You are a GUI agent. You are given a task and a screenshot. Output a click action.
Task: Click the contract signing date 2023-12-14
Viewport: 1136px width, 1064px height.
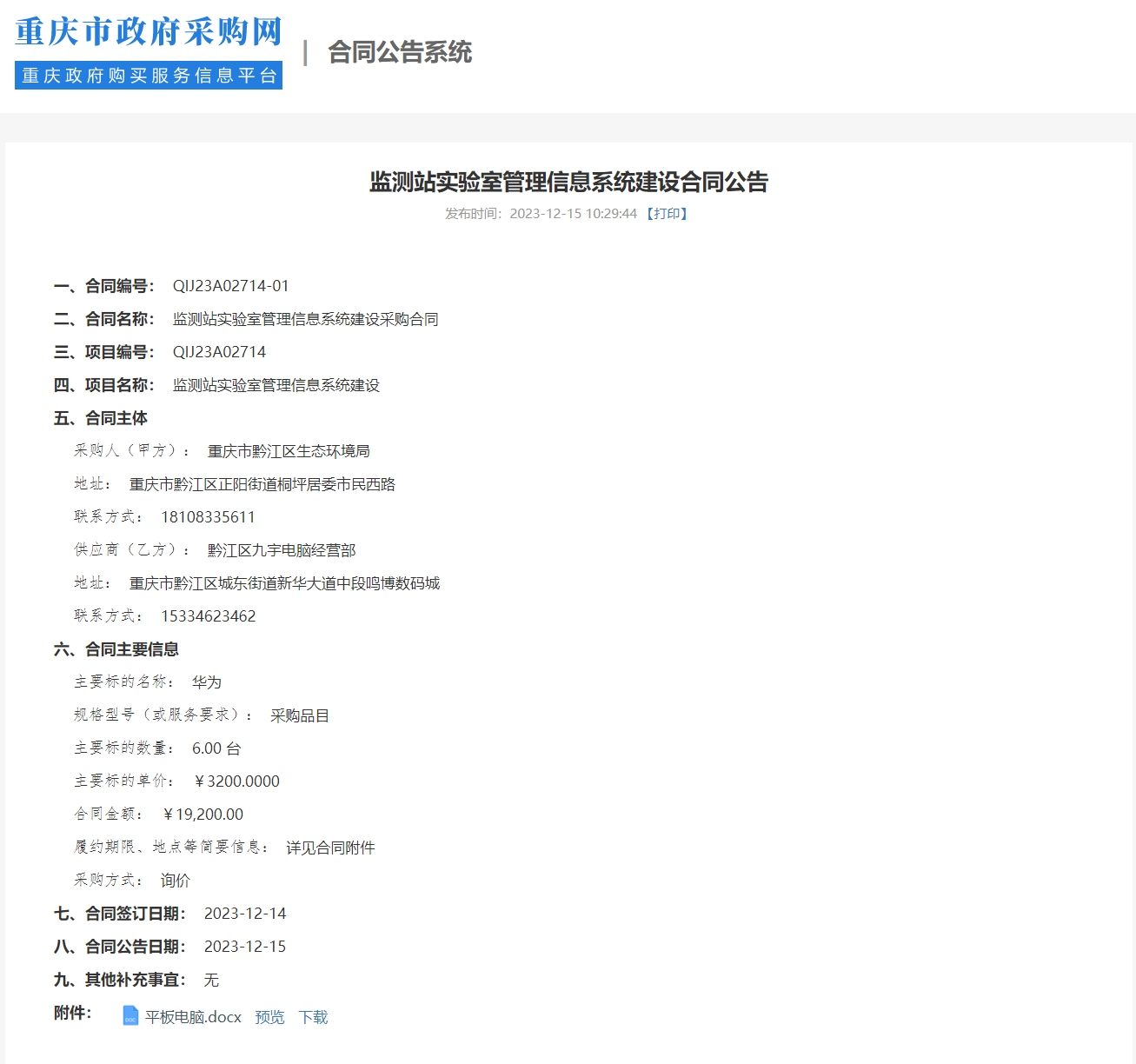245,914
